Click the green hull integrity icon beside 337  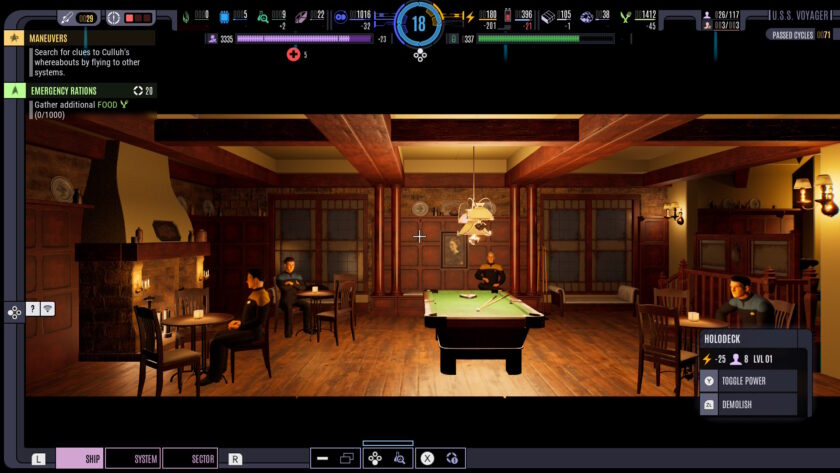click(x=453, y=39)
